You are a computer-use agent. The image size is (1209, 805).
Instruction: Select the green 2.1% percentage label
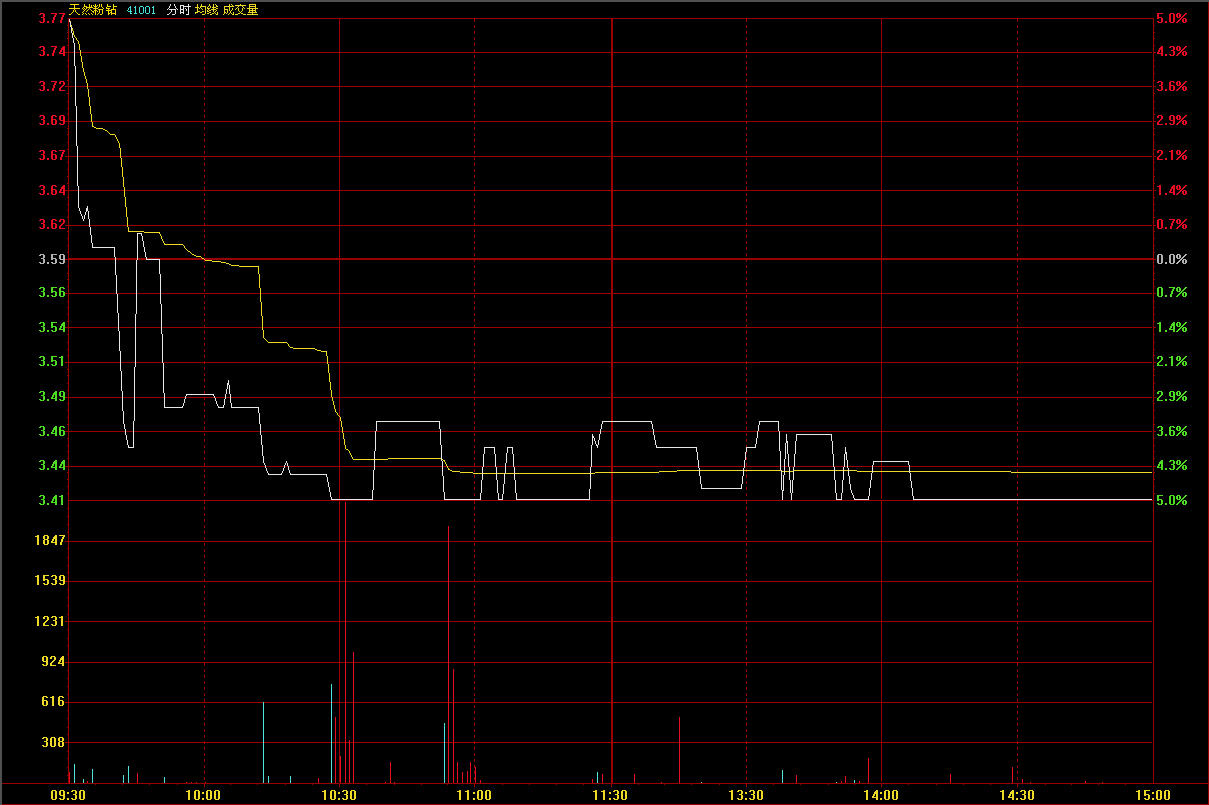coord(1171,362)
